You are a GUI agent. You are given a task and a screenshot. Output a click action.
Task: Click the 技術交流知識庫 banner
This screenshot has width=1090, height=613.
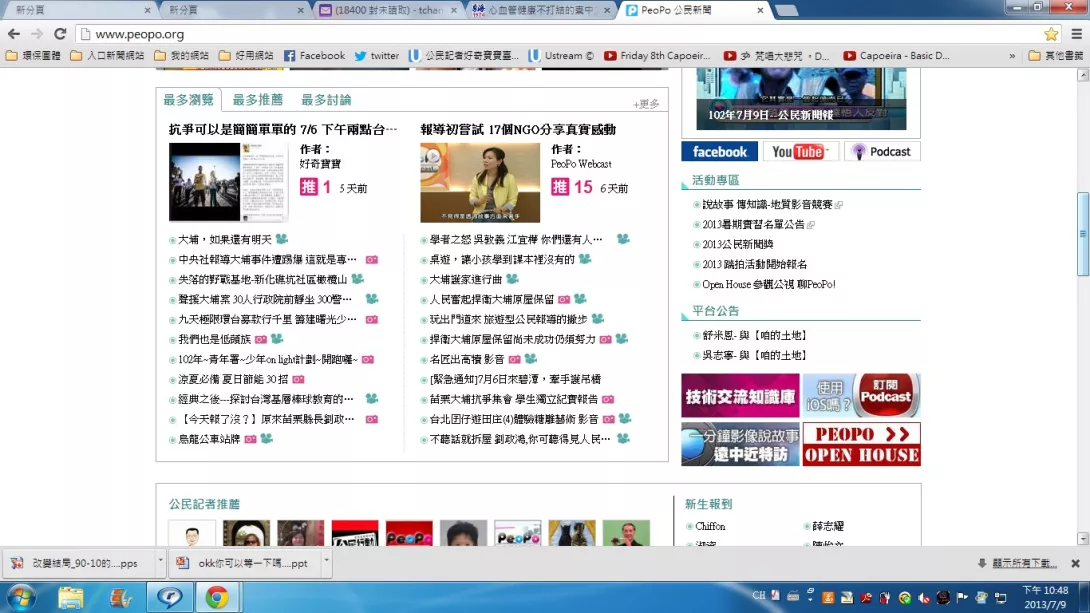point(740,395)
